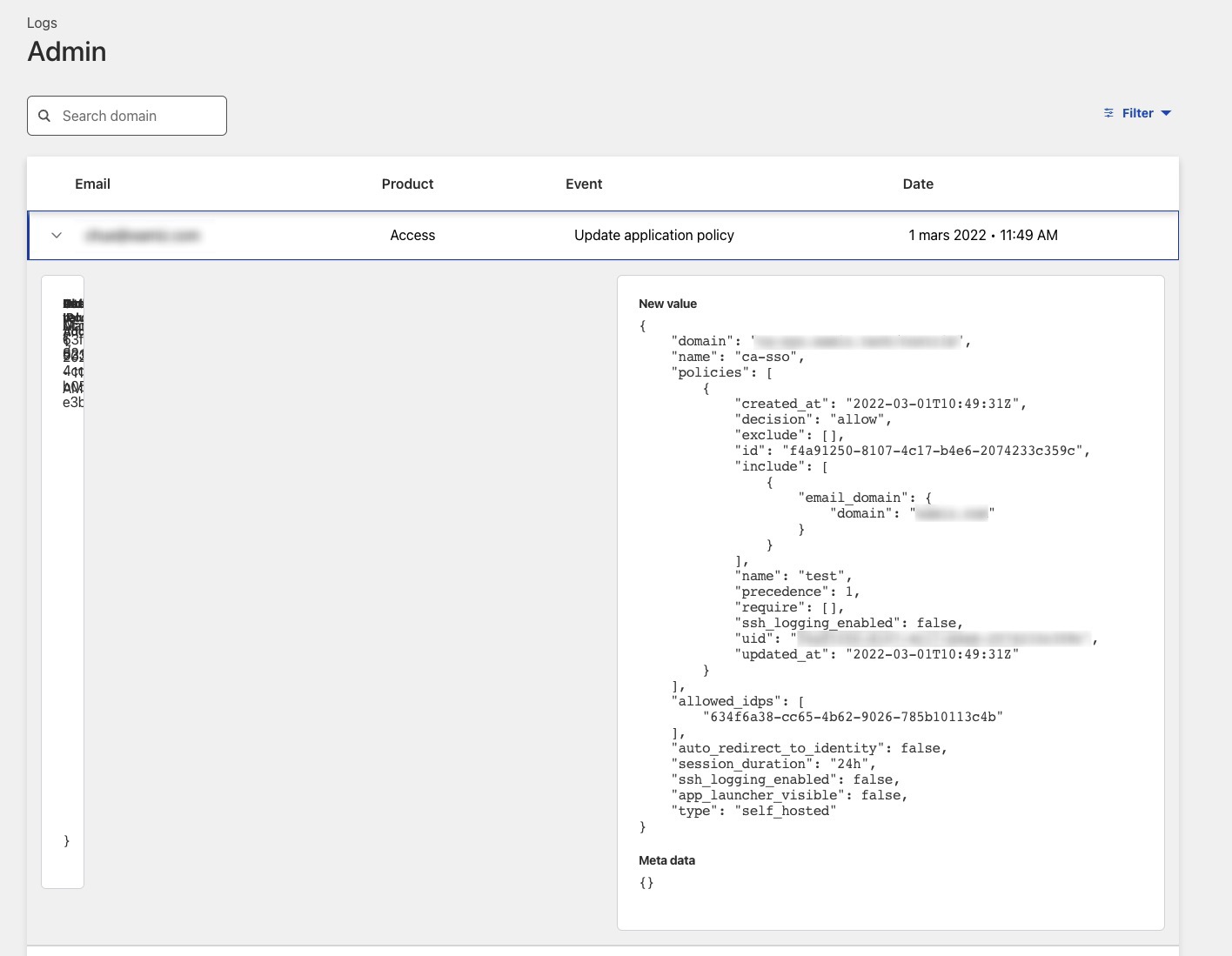
Task: Click the Logs breadcrumb label
Action: (42, 23)
